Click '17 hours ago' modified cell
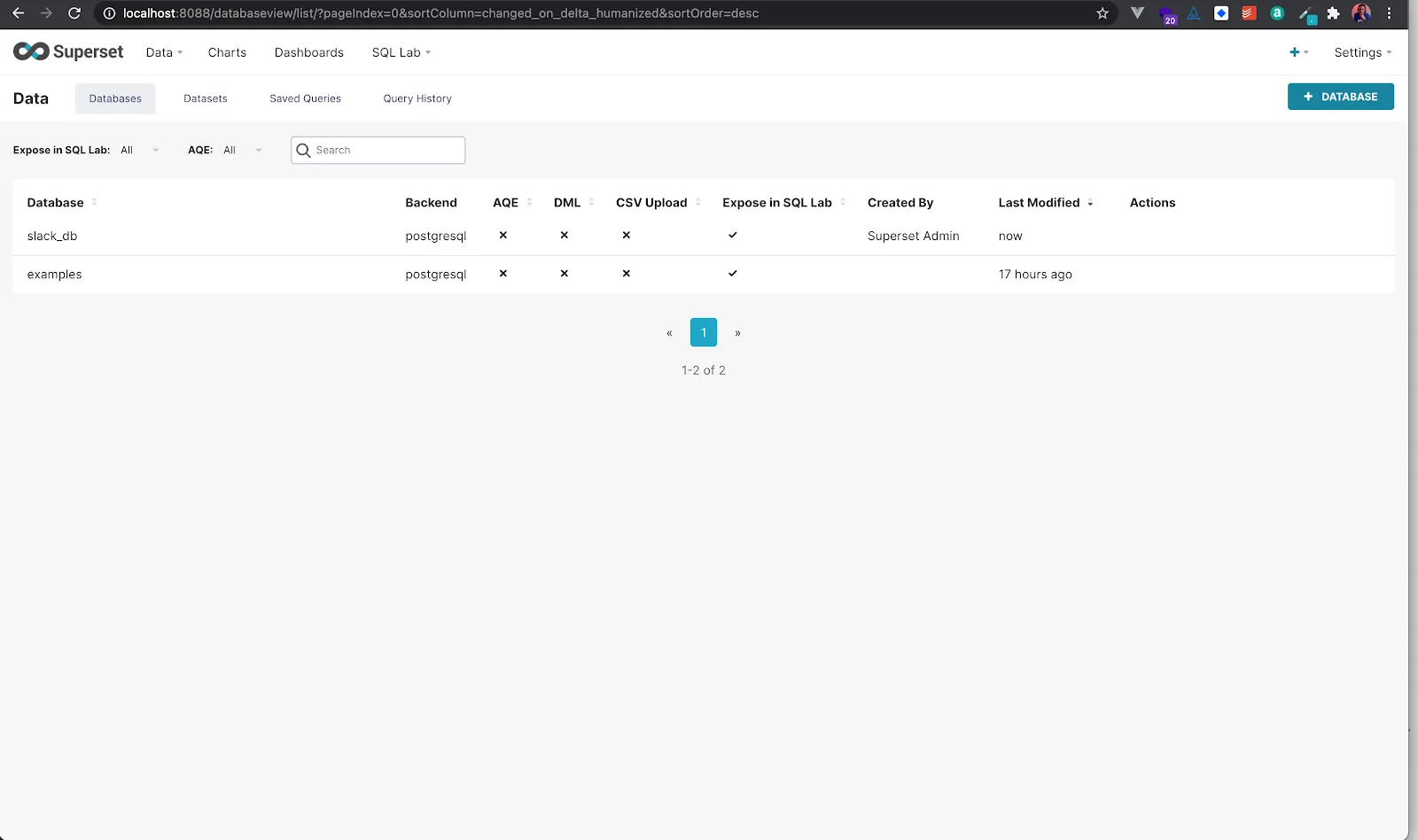The height and width of the screenshot is (840, 1418). tap(1035, 274)
